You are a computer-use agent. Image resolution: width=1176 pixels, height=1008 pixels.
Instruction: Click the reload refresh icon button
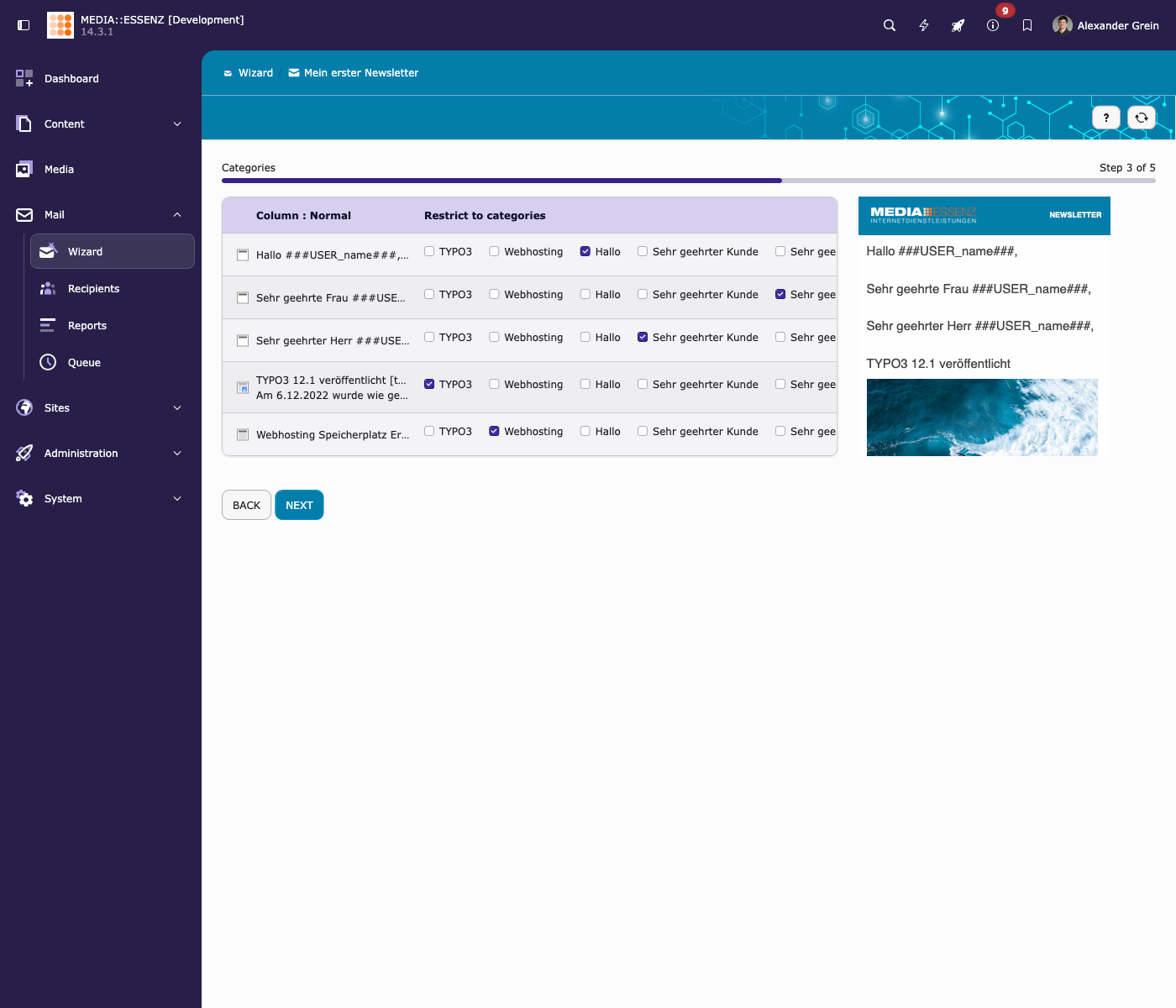point(1142,118)
